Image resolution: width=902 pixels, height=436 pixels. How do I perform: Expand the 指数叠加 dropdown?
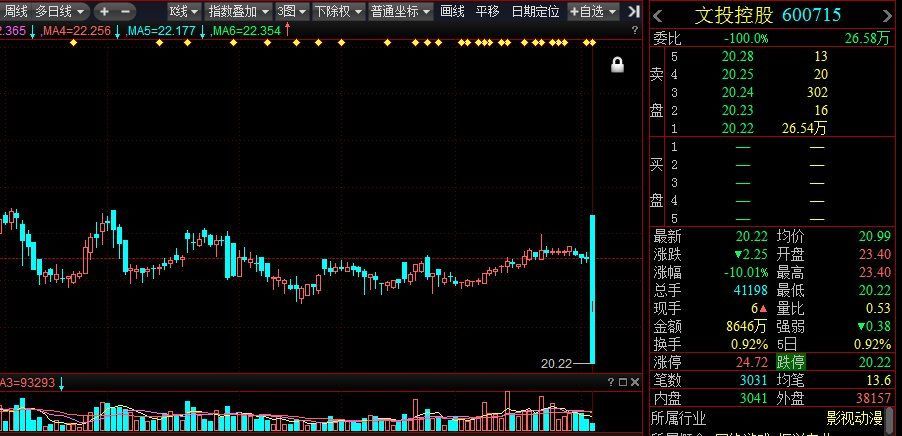coord(238,11)
